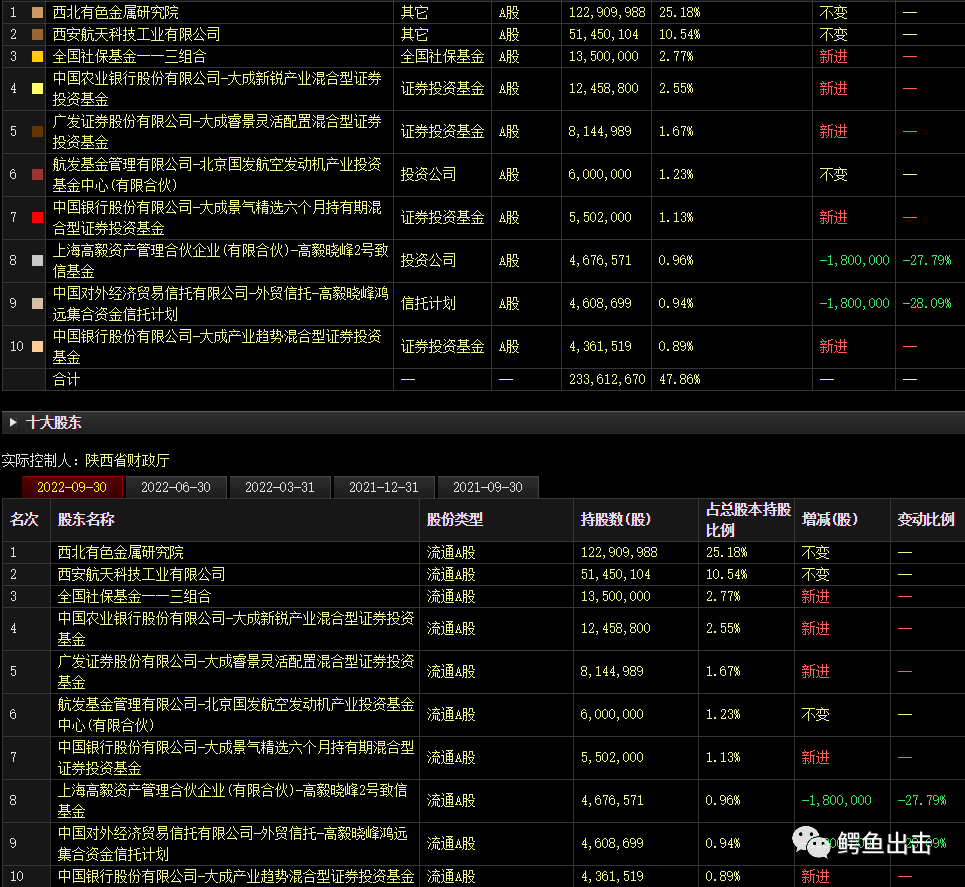Screen dimensions: 965x887
Task: Click the 股东名称 column header
Action: click(86, 520)
